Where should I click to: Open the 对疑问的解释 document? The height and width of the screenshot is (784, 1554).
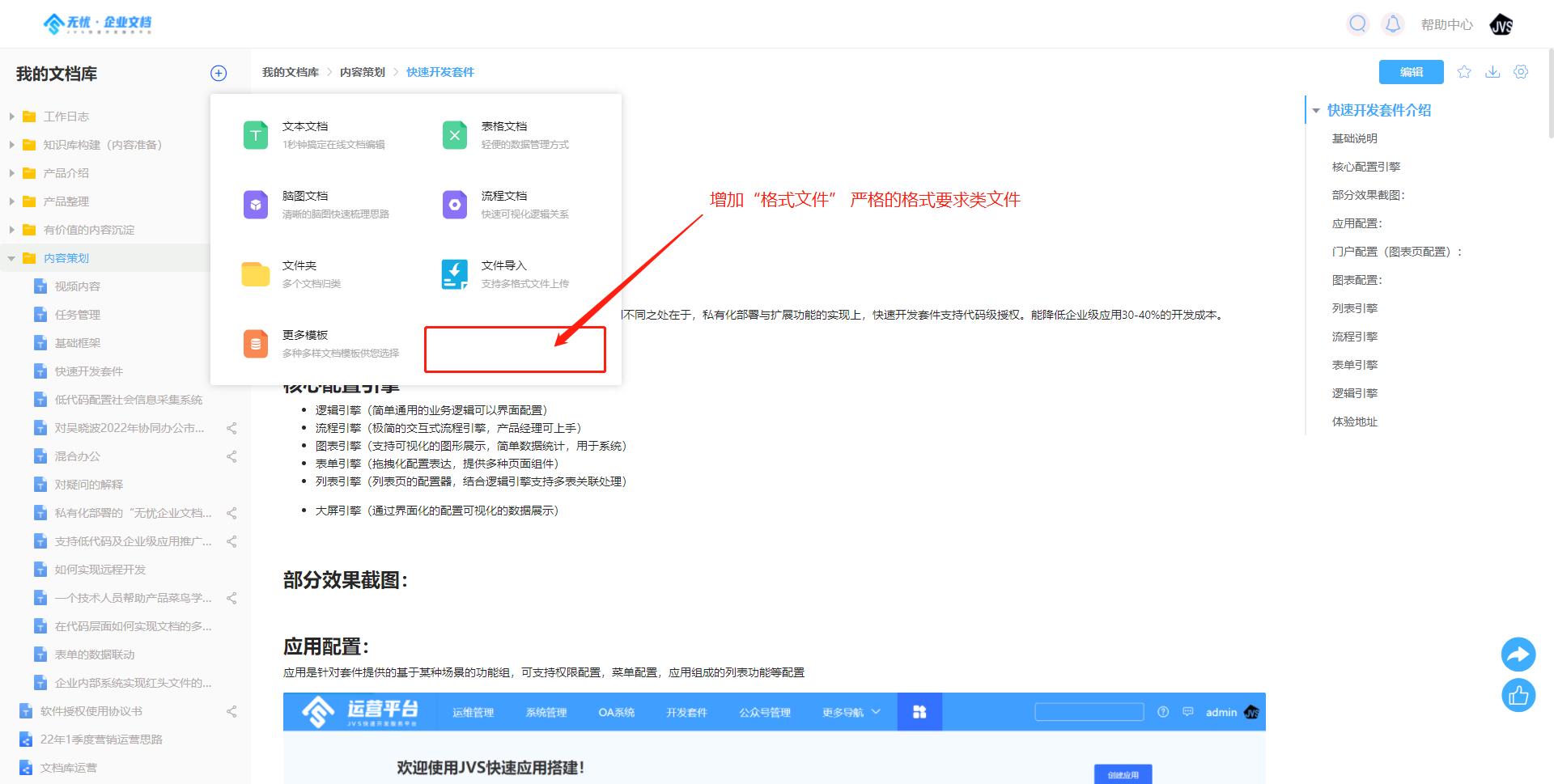(88, 485)
